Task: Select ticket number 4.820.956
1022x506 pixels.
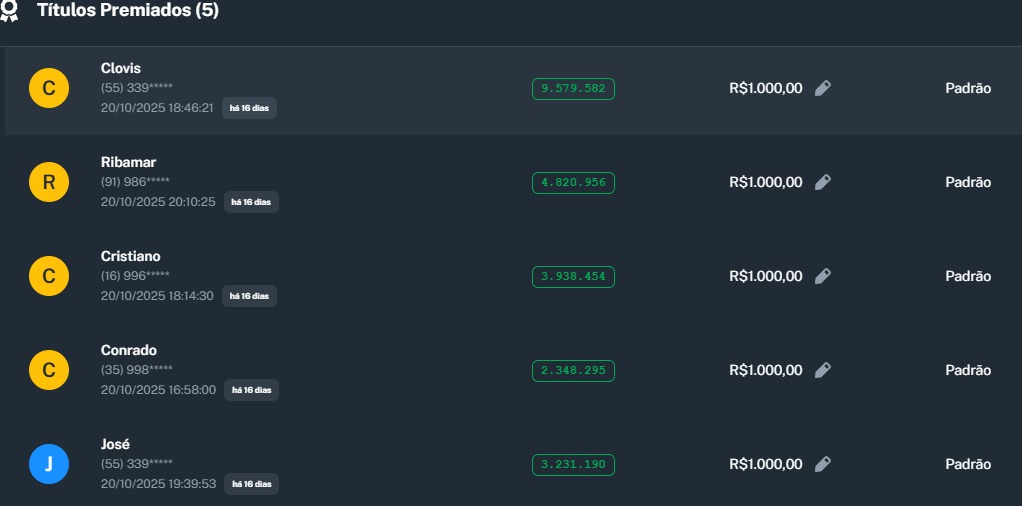Action: coord(573,182)
